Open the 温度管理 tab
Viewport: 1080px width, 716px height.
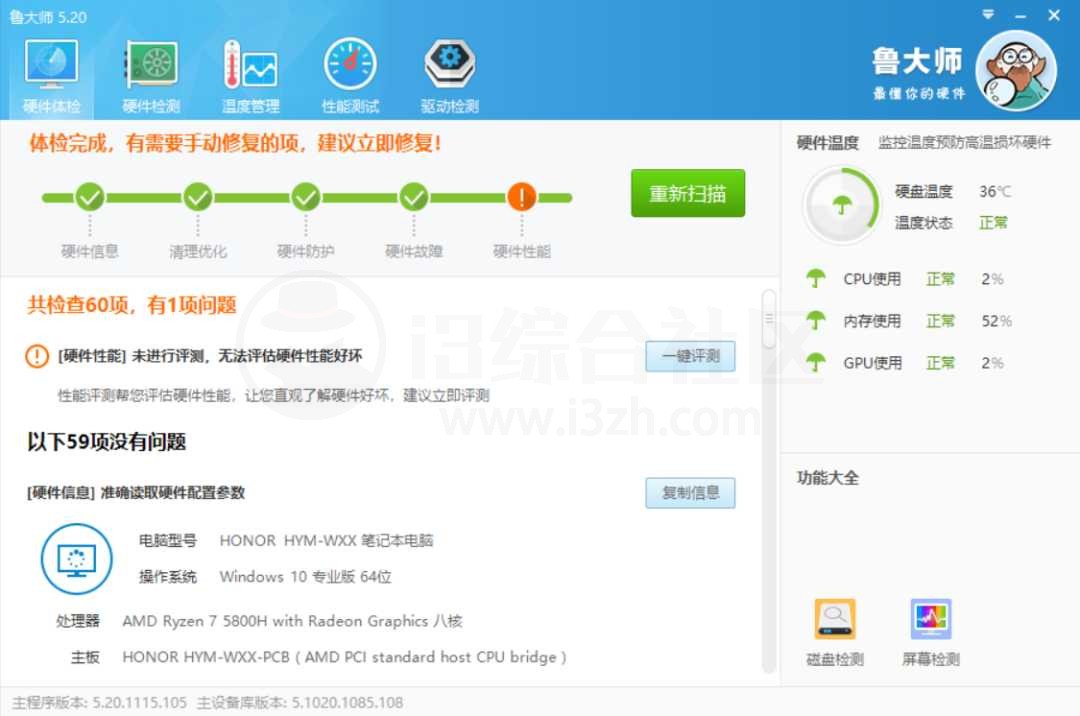click(251, 76)
